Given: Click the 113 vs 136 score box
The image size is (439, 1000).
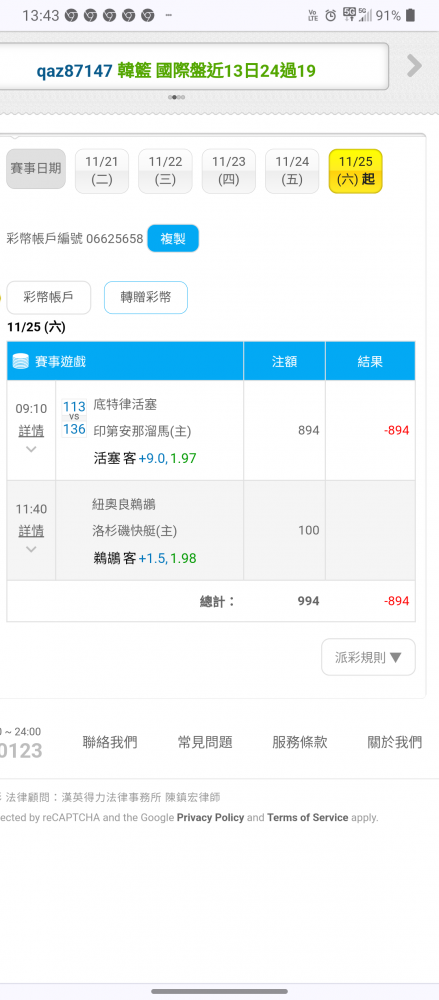Looking at the screenshot, I should 74,418.
